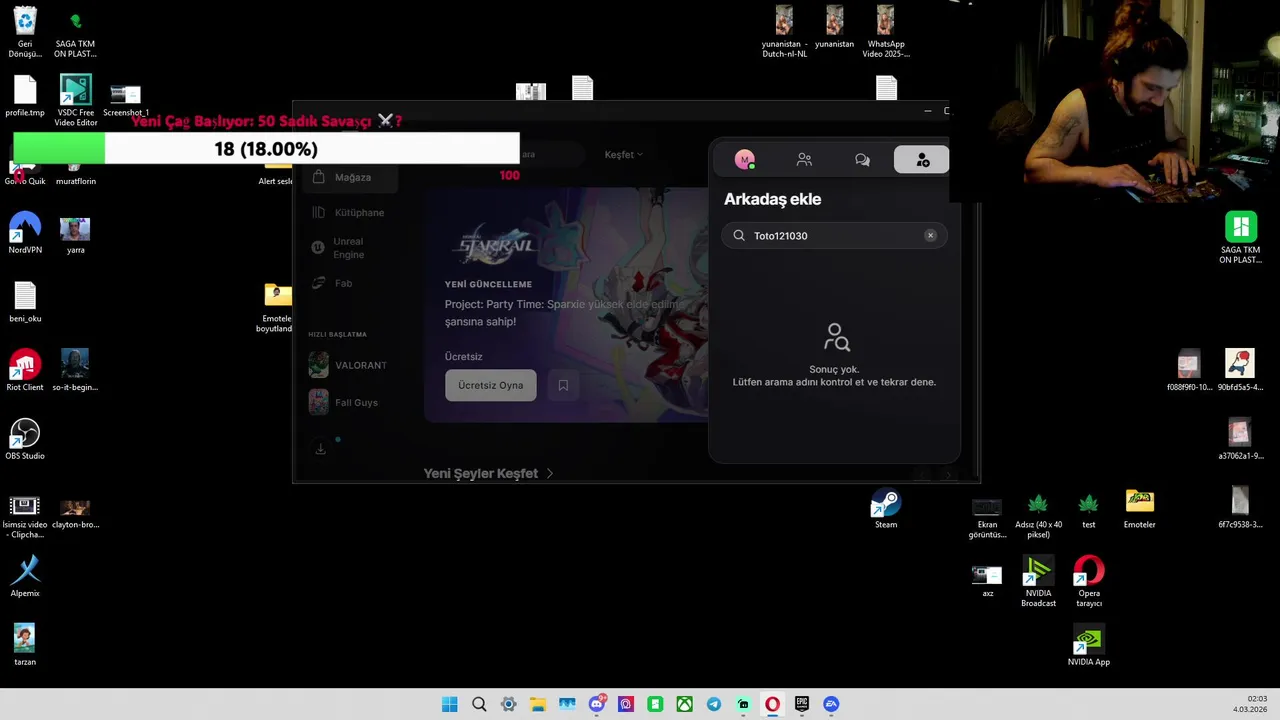Click the Ücretsiz Oyna button
Viewport: 1280px width, 720px height.
coord(490,385)
